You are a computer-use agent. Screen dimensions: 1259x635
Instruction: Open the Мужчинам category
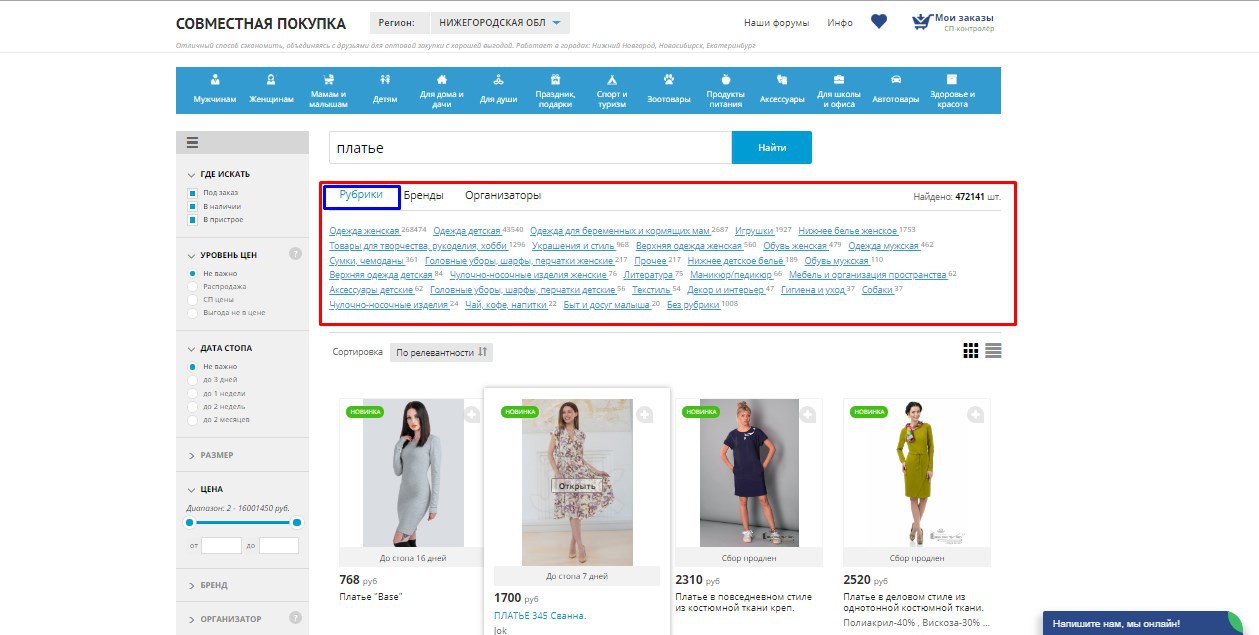[215, 90]
